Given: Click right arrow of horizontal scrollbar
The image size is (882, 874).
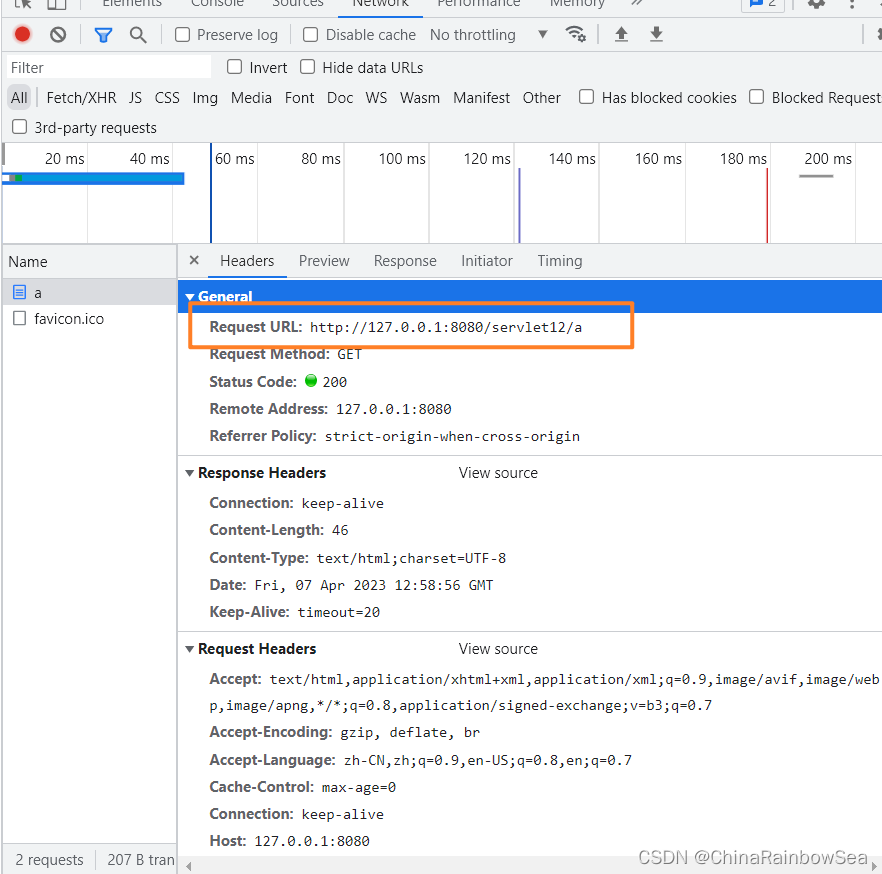Looking at the screenshot, I should tap(875, 866).
